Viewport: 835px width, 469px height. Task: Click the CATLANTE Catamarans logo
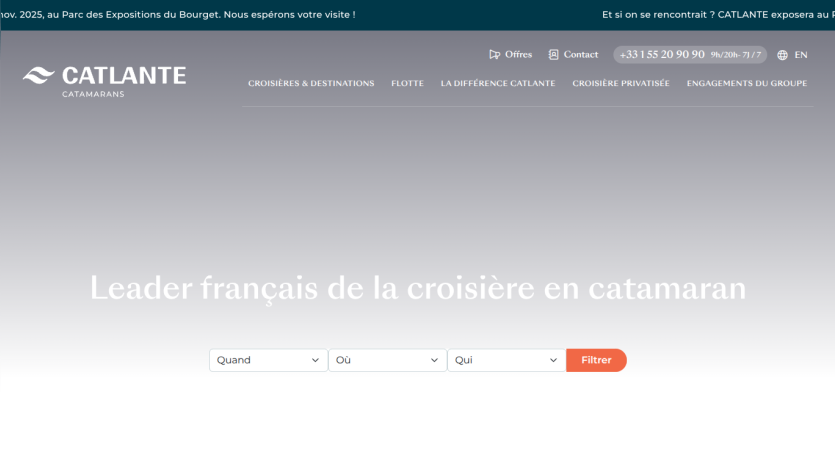104,81
